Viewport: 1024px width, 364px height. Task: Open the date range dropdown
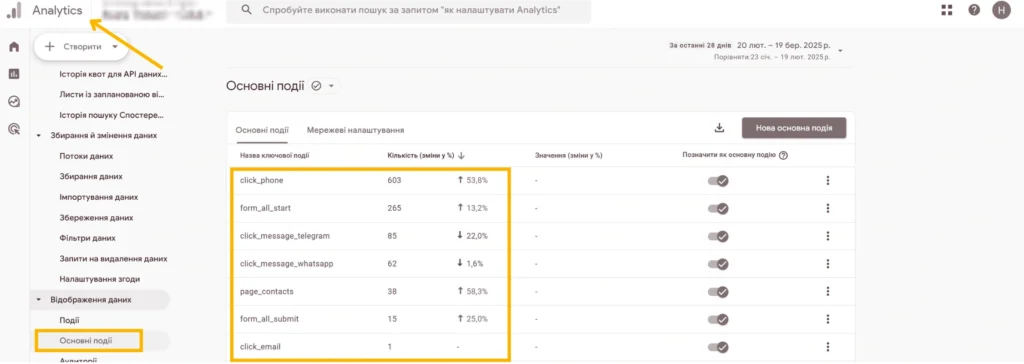click(840, 51)
